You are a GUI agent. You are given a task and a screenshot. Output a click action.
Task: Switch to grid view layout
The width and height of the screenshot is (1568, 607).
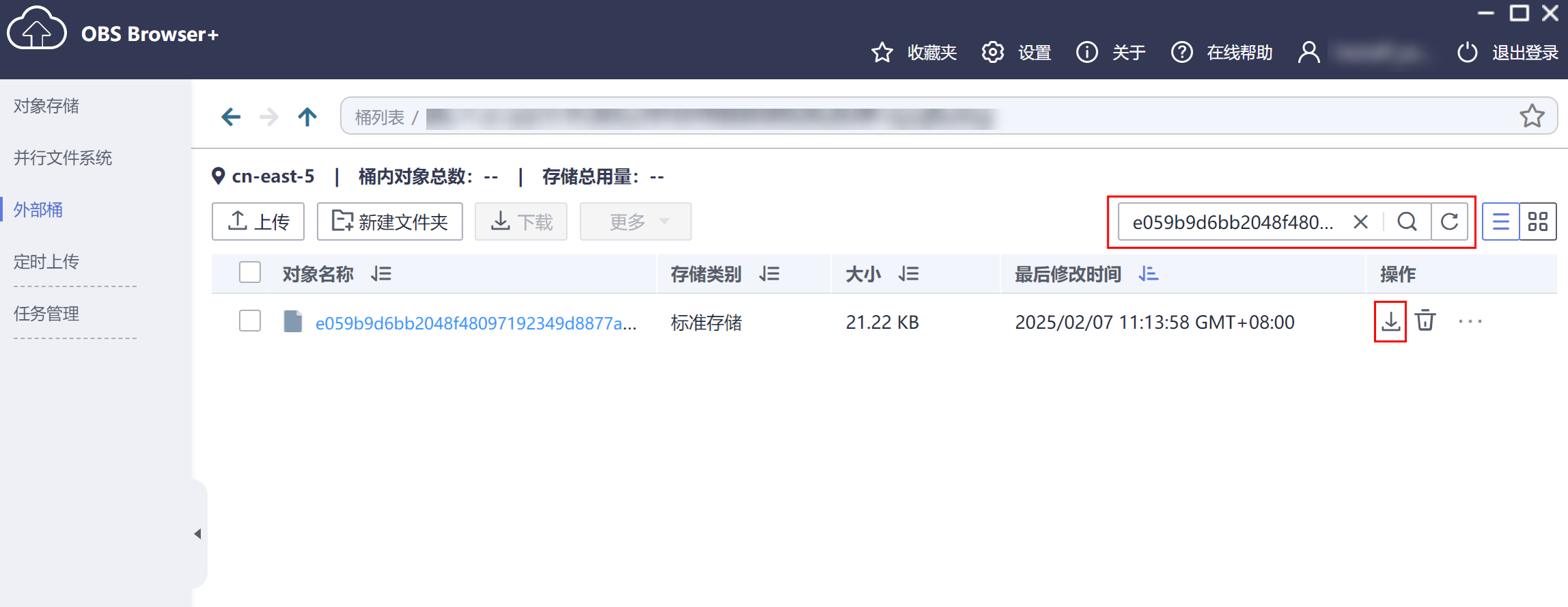[x=1537, y=222]
